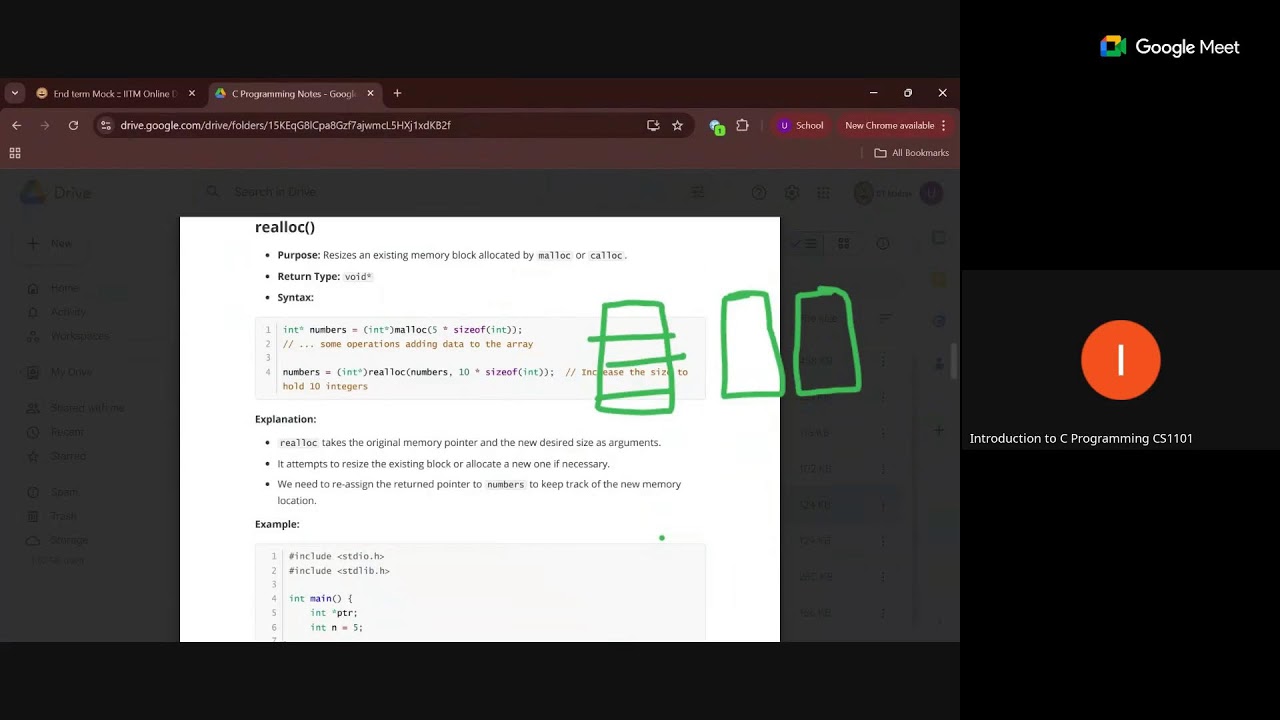Open Drive settings gear
The image size is (1280, 720).
click(x=791, y=192)
